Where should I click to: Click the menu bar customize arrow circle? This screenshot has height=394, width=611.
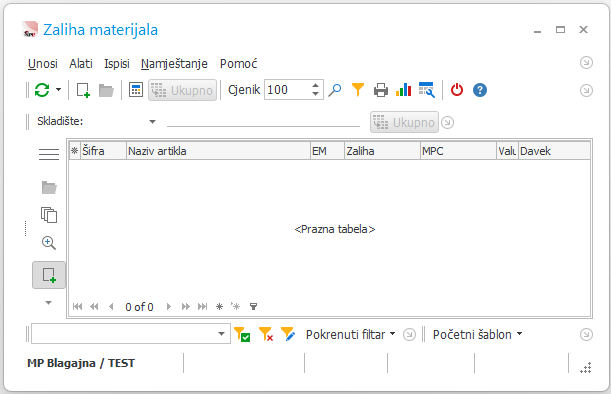[x=586, y=63]
